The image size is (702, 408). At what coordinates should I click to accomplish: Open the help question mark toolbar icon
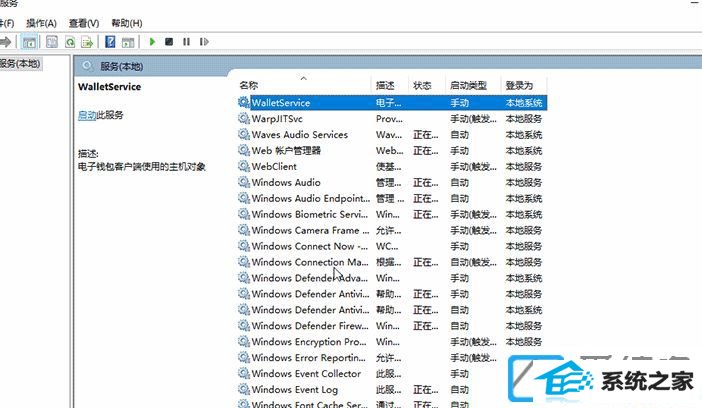tap(110, 42)
